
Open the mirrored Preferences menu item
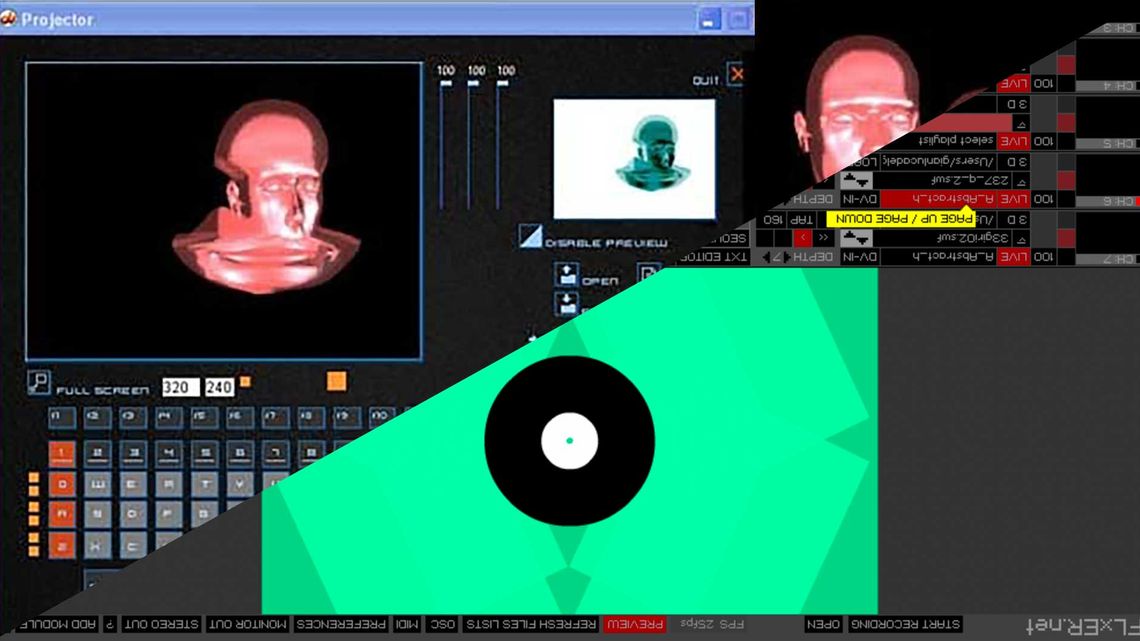point(341,624)
